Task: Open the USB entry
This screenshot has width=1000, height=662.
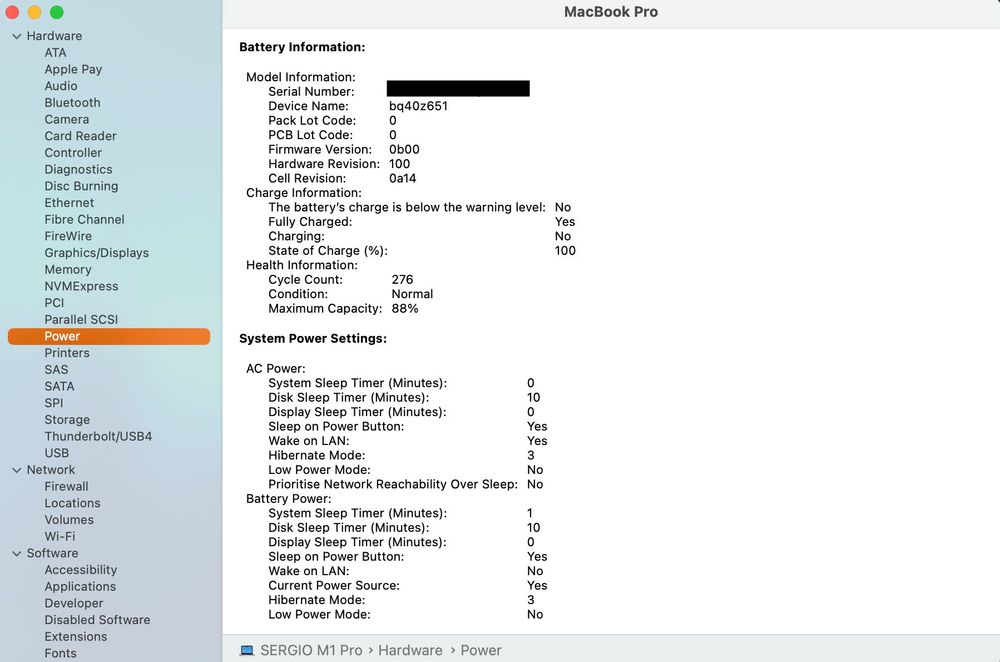Action: pos(57,453)
